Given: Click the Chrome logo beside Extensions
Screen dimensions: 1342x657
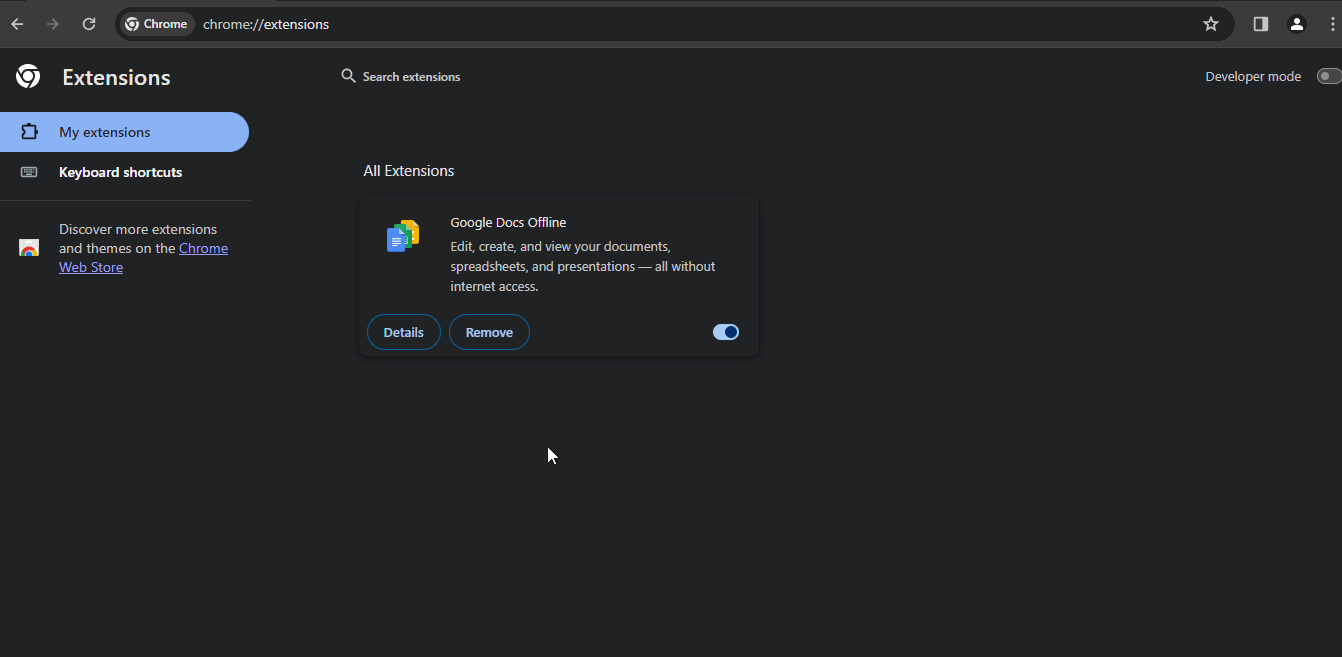Looking at the screenshot, I should [28, 77].
